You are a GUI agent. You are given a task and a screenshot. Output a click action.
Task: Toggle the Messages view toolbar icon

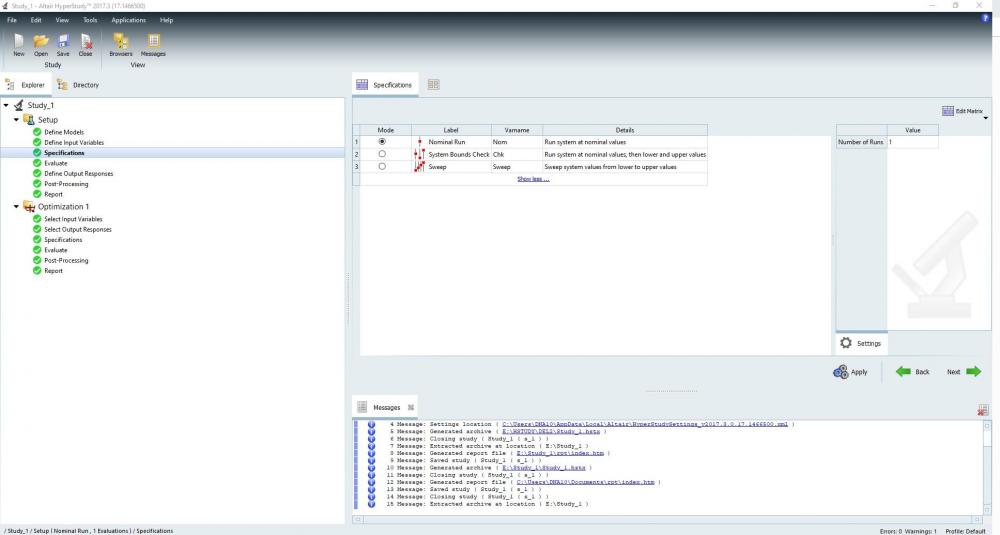154,41
